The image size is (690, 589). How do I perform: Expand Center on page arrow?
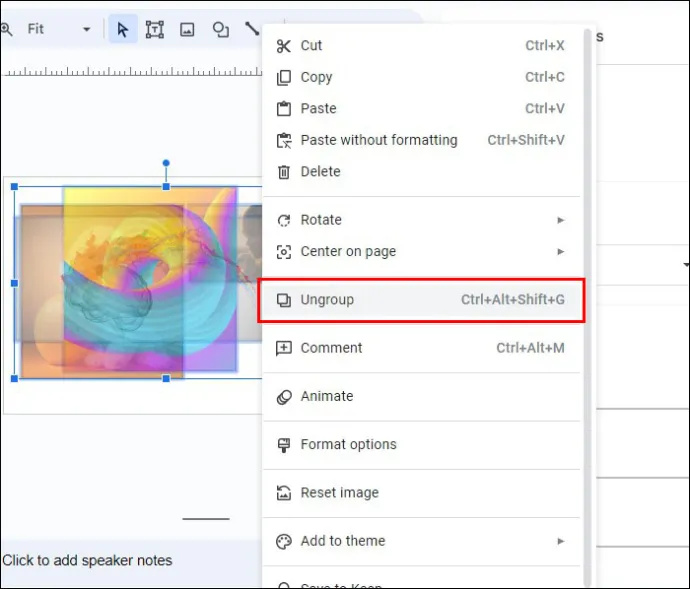point(560,251)
